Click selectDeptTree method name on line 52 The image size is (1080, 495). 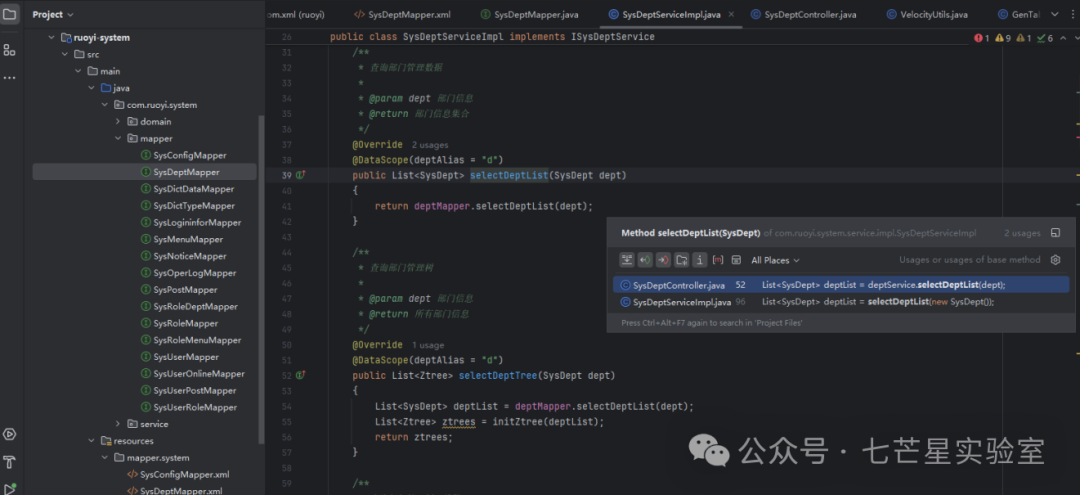(497, 376)
